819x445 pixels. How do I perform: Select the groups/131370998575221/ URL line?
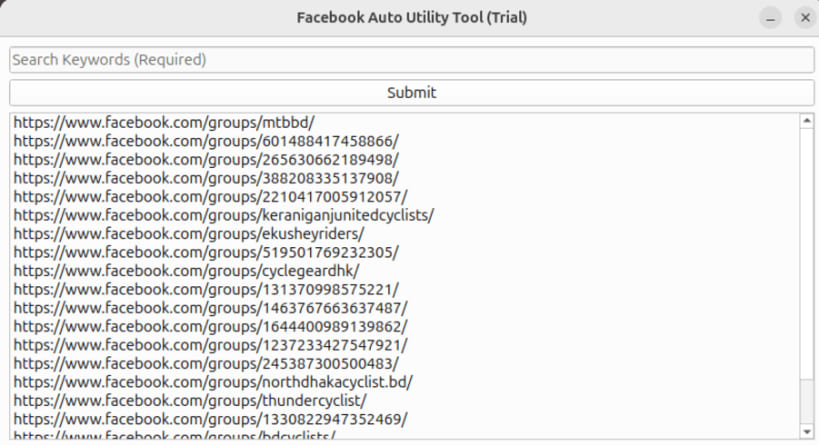tap(206, 289)
